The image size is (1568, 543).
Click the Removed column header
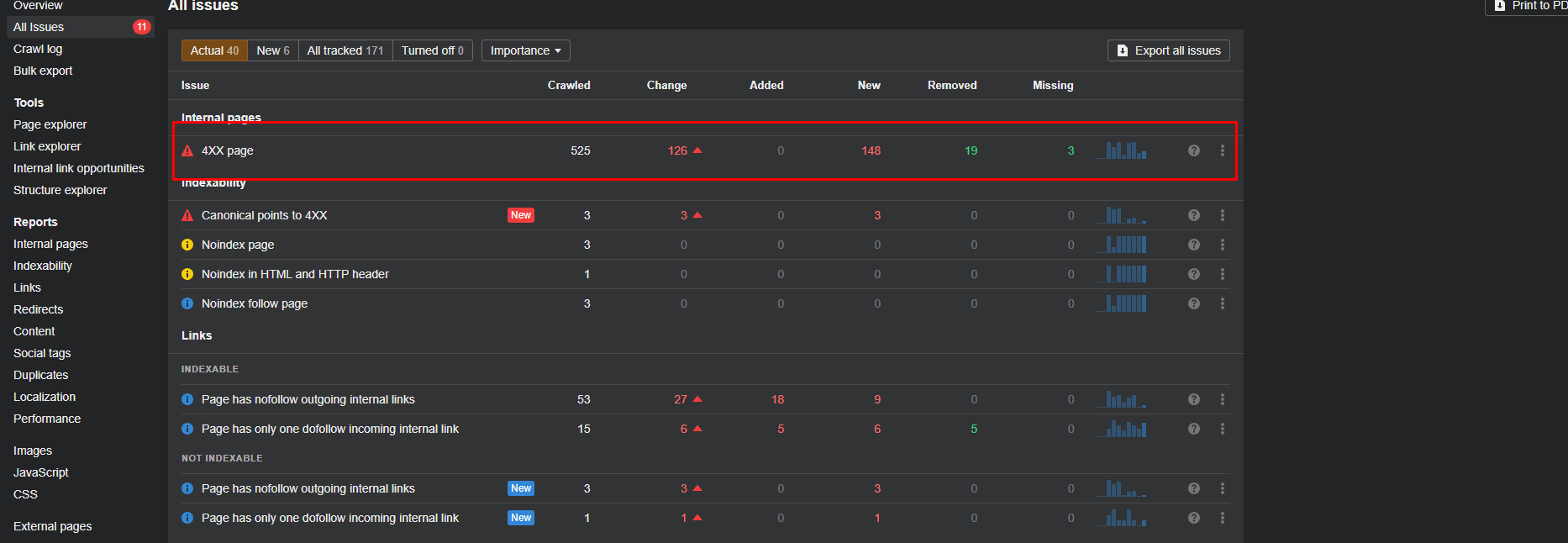point(952,85)
